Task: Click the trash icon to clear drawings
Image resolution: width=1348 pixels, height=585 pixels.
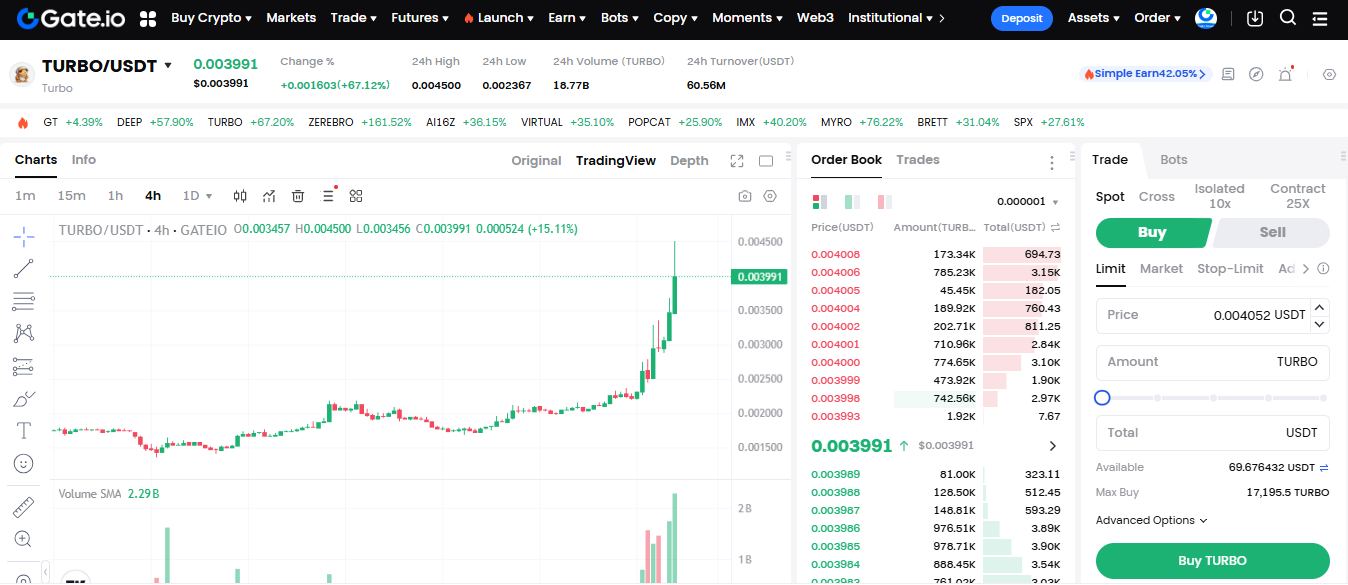Action: (298, 196)
